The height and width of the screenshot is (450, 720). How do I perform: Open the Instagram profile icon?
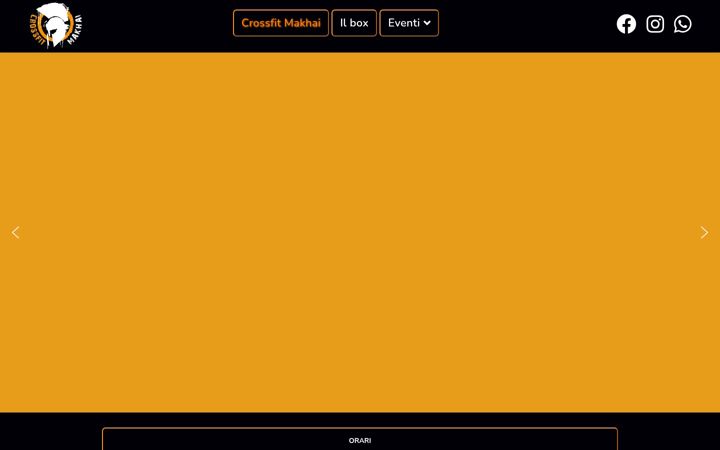[x=655, y=24]
